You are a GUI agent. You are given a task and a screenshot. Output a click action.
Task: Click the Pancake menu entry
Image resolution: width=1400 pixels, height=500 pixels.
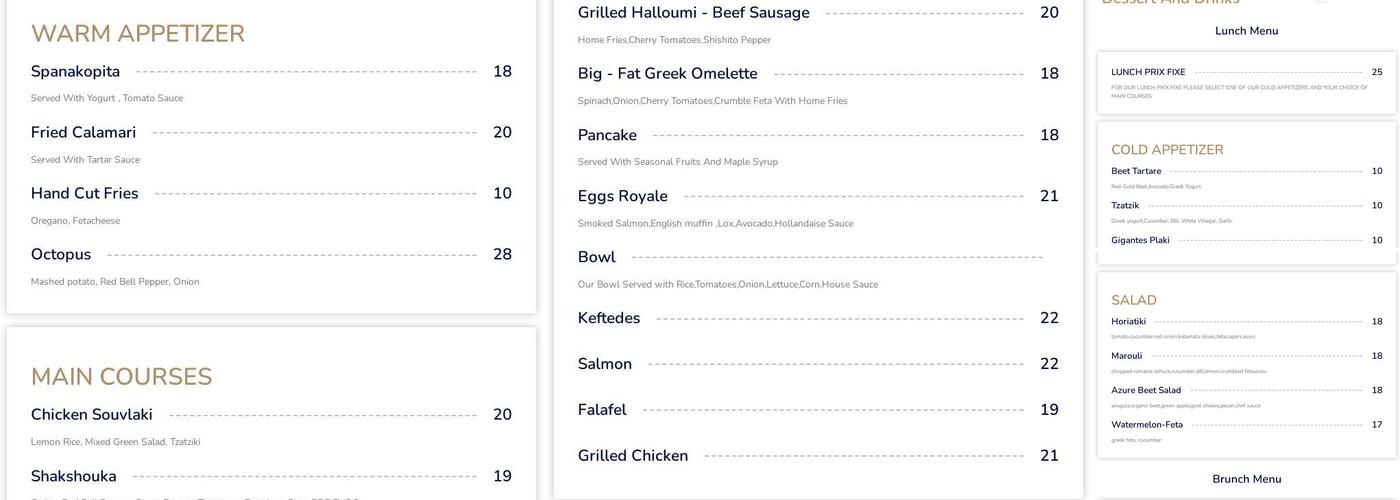tap(607, 135)
